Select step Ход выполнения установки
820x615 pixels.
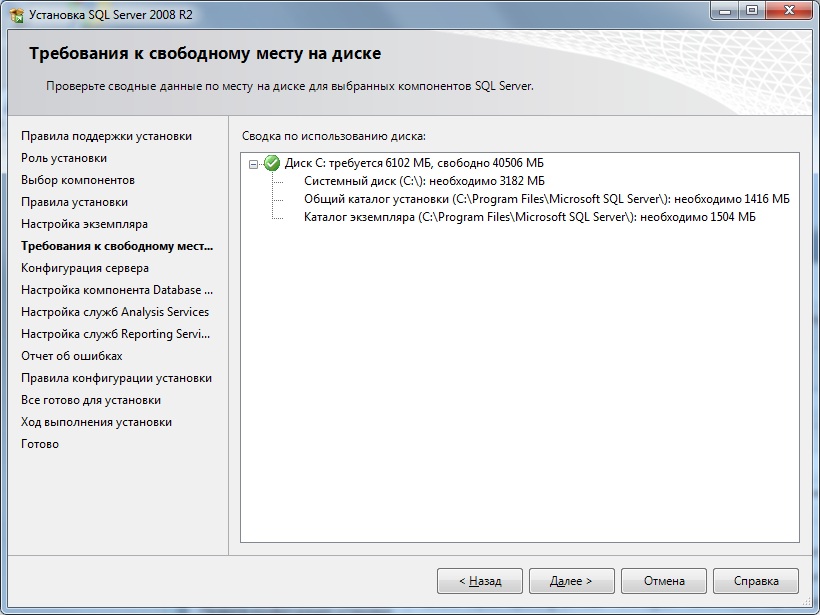point(96,422)
